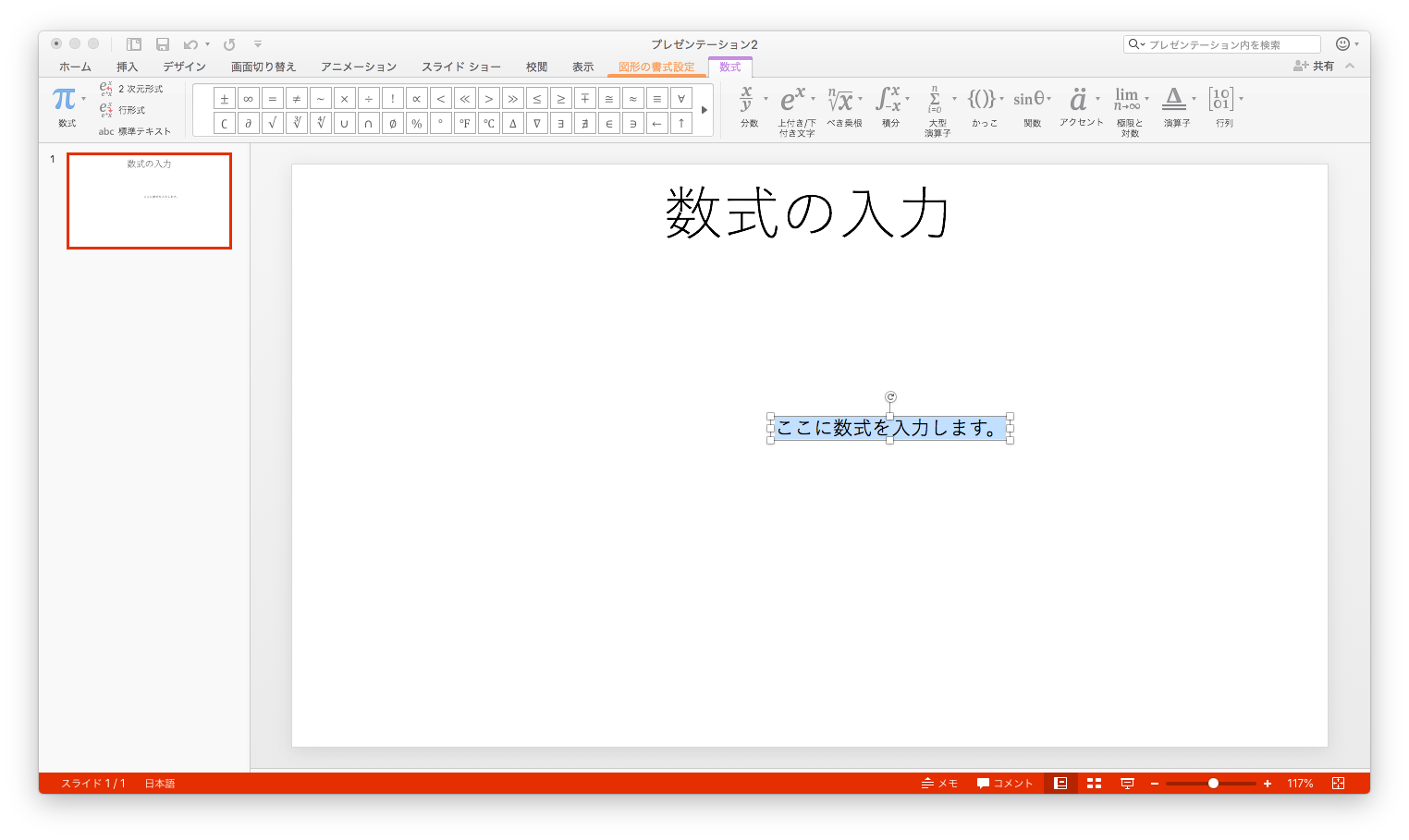The width and height of the screenshot is (1409, 840).
Task: Open the 図形の書式設定 tab
Action: [x=656, y=67]
